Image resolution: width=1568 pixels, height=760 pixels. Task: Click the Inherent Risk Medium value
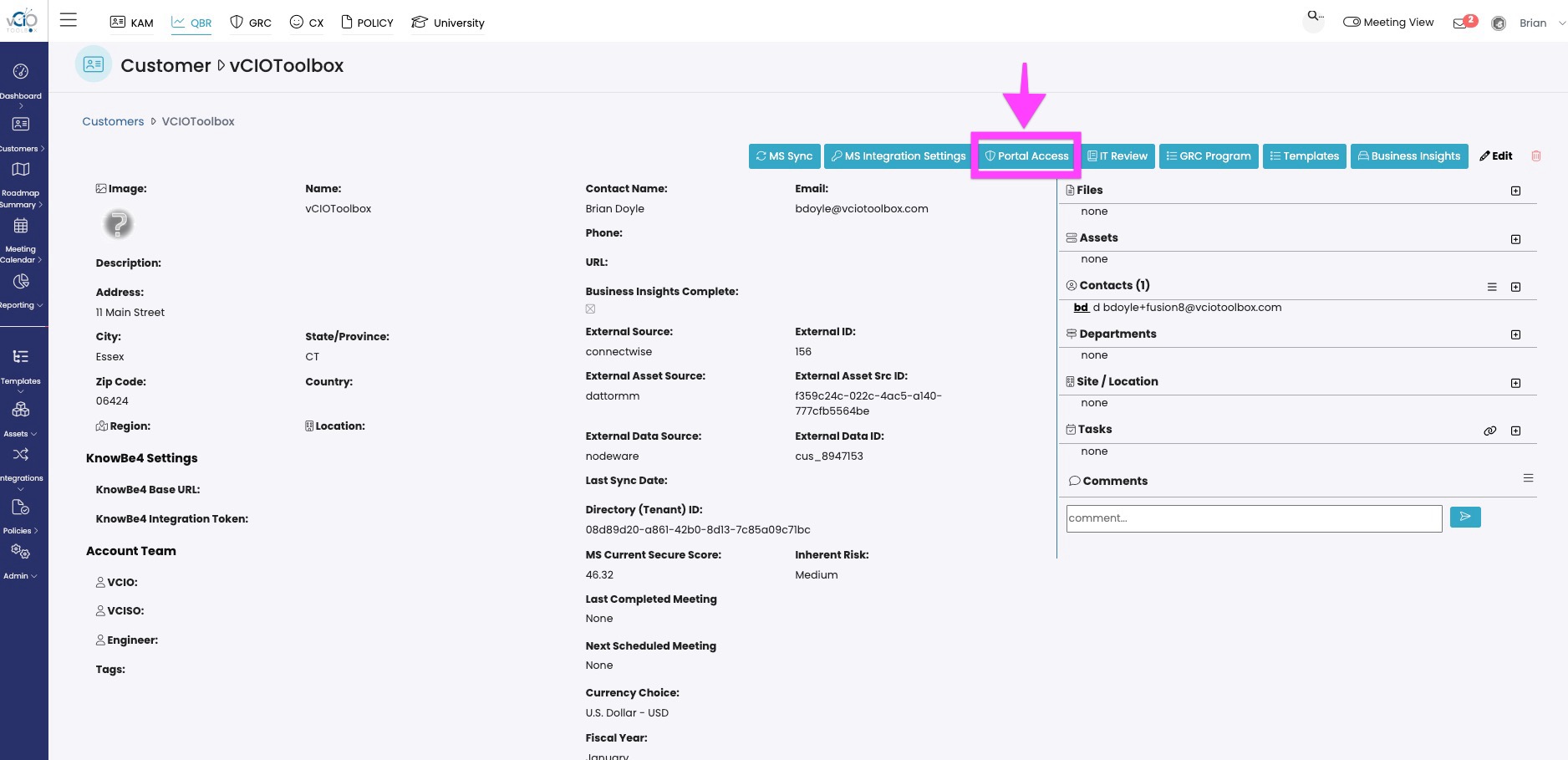[817, 575]
